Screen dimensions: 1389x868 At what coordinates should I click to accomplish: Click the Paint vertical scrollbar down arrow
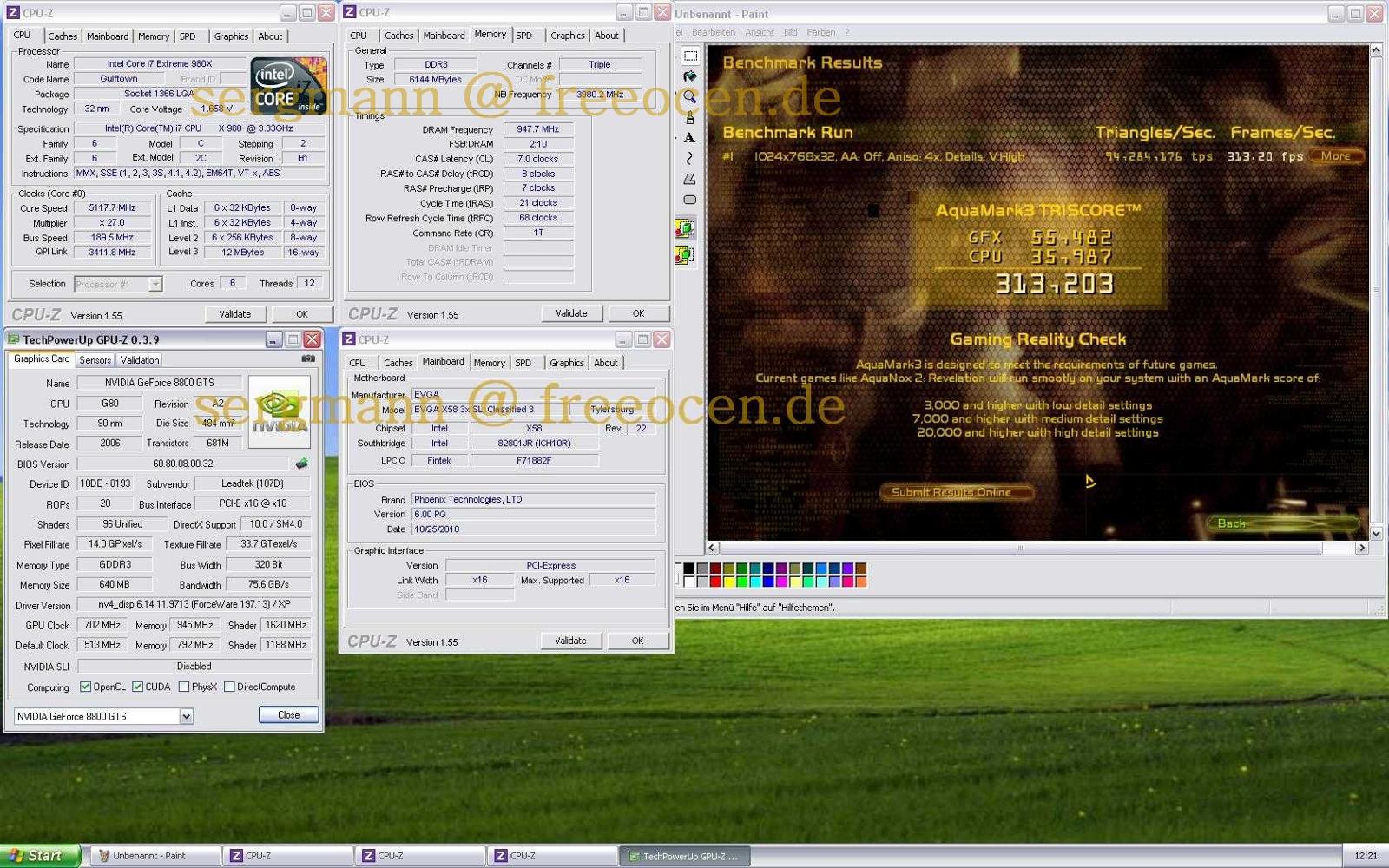click(x=1376, y=534)
